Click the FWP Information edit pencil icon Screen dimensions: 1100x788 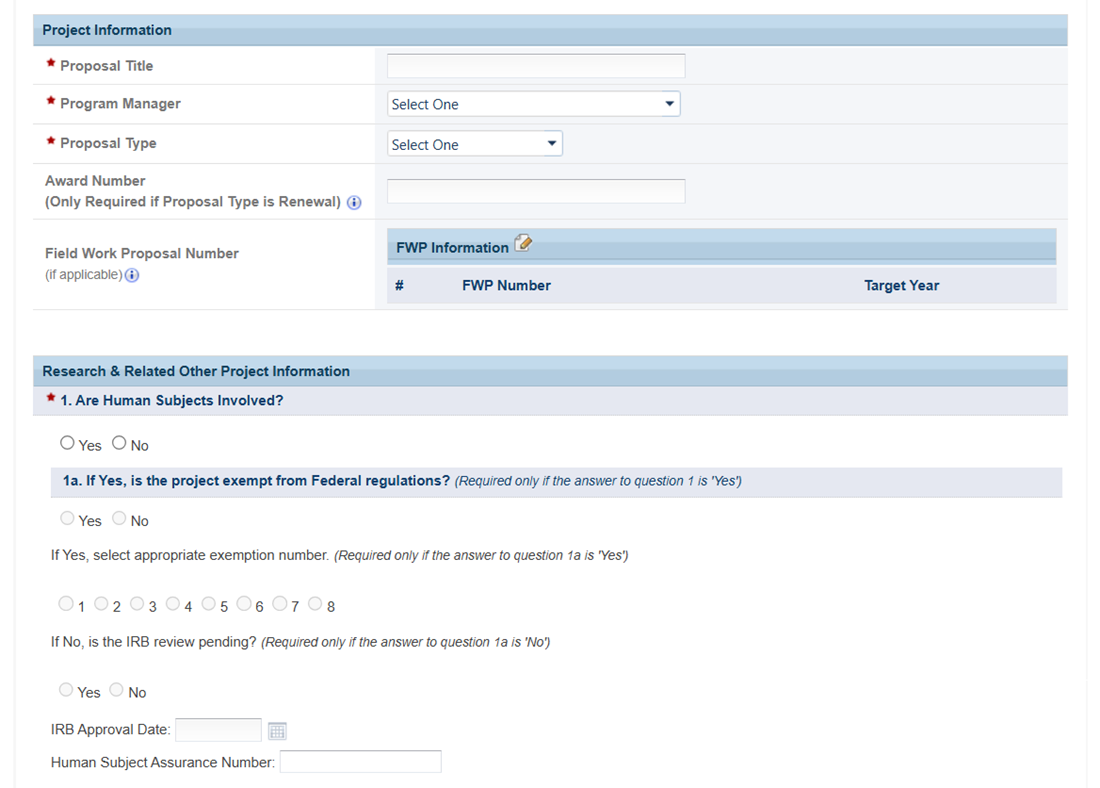[523, 243]
